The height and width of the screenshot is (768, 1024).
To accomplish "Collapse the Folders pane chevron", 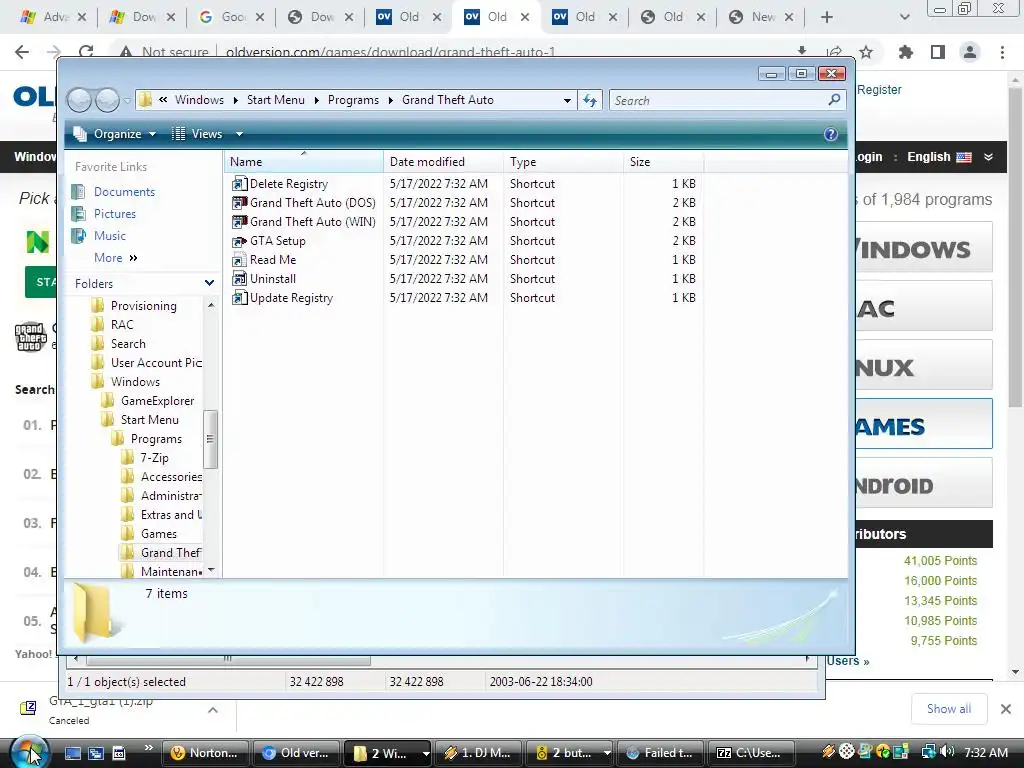I will 209,283.
